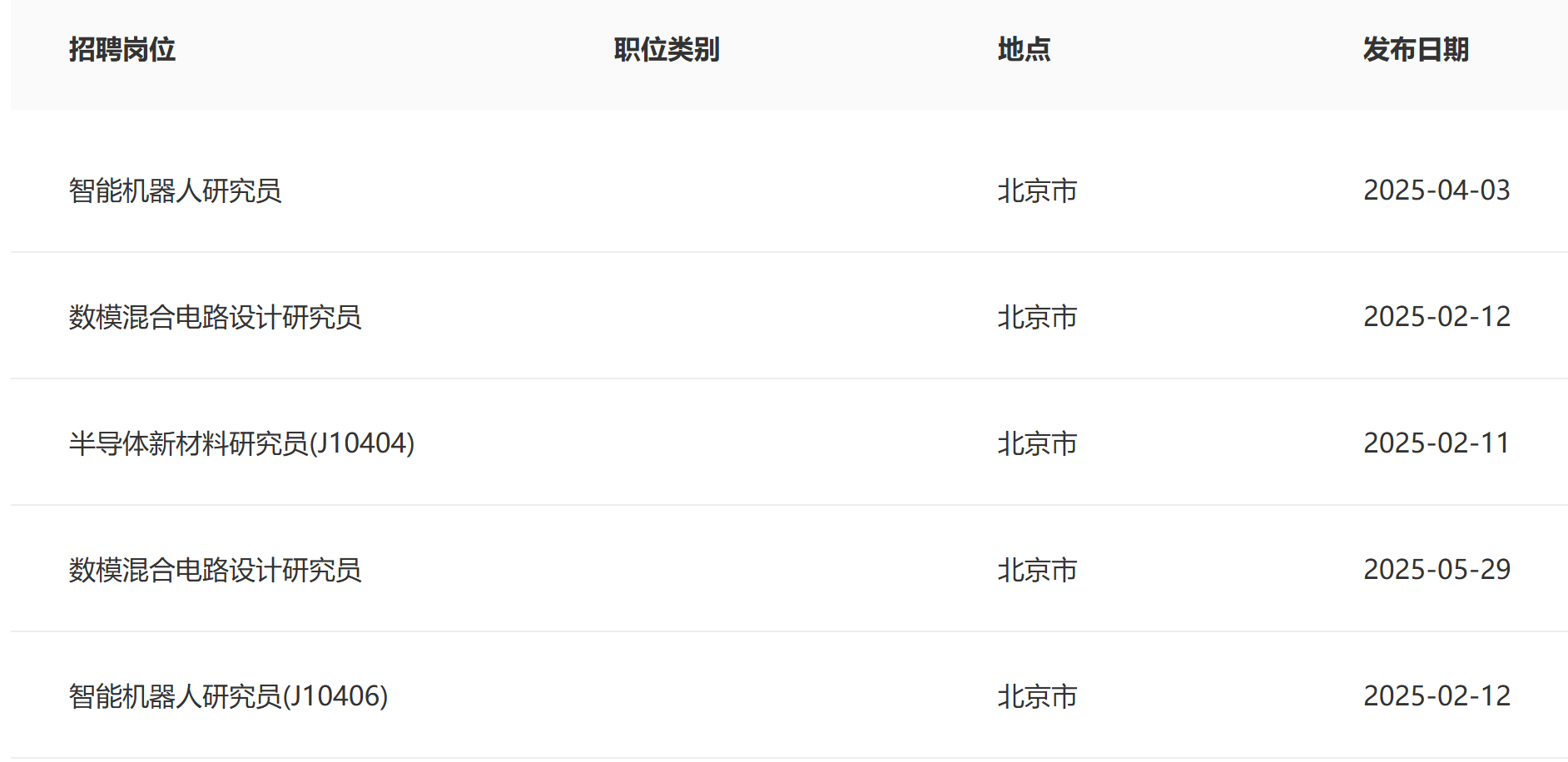Click empty 职位类别 cell in the 半导体新材料研究员 row

tap(667, 443)
